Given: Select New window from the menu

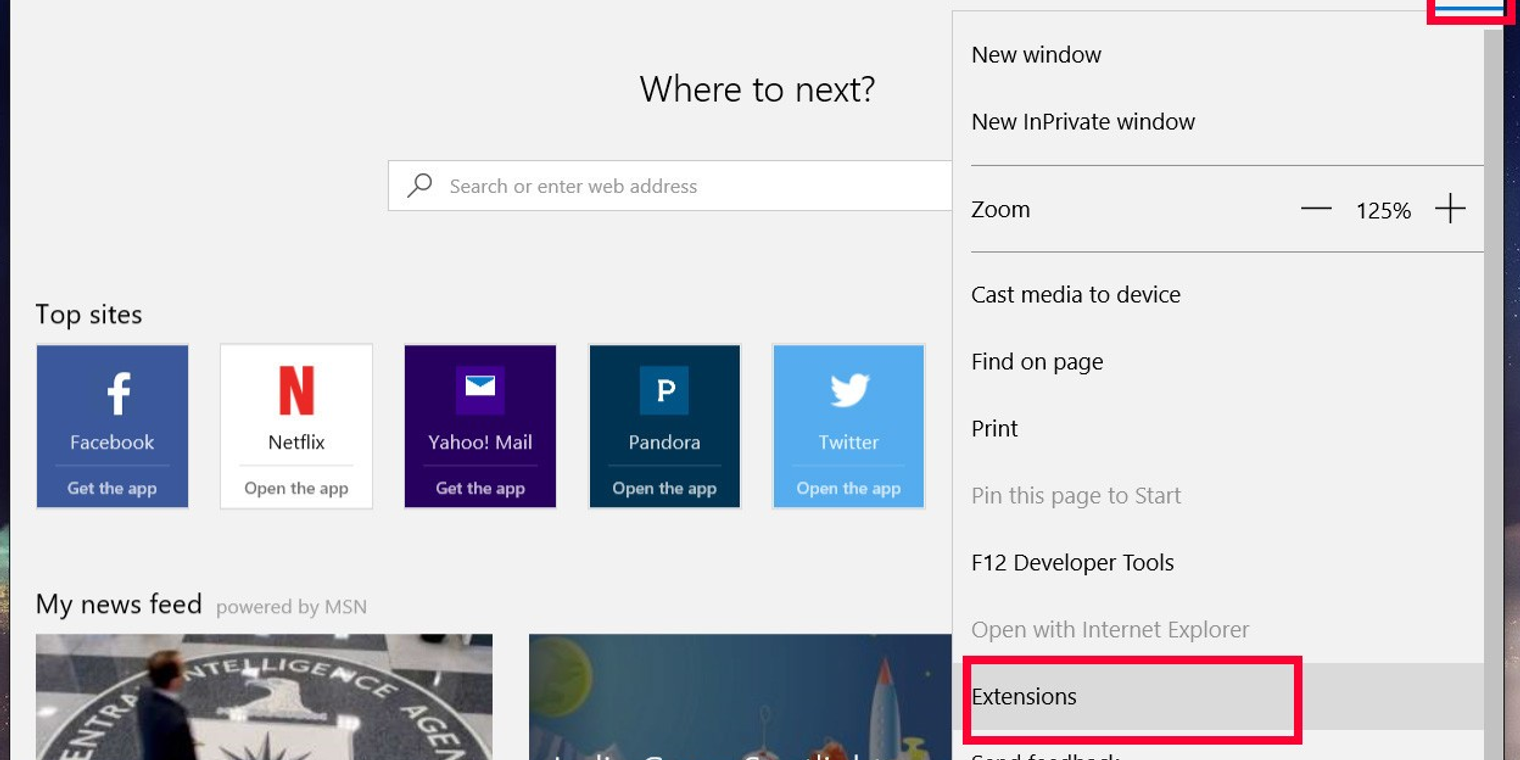Looking at the screenshot, I should click(1218, 55).
